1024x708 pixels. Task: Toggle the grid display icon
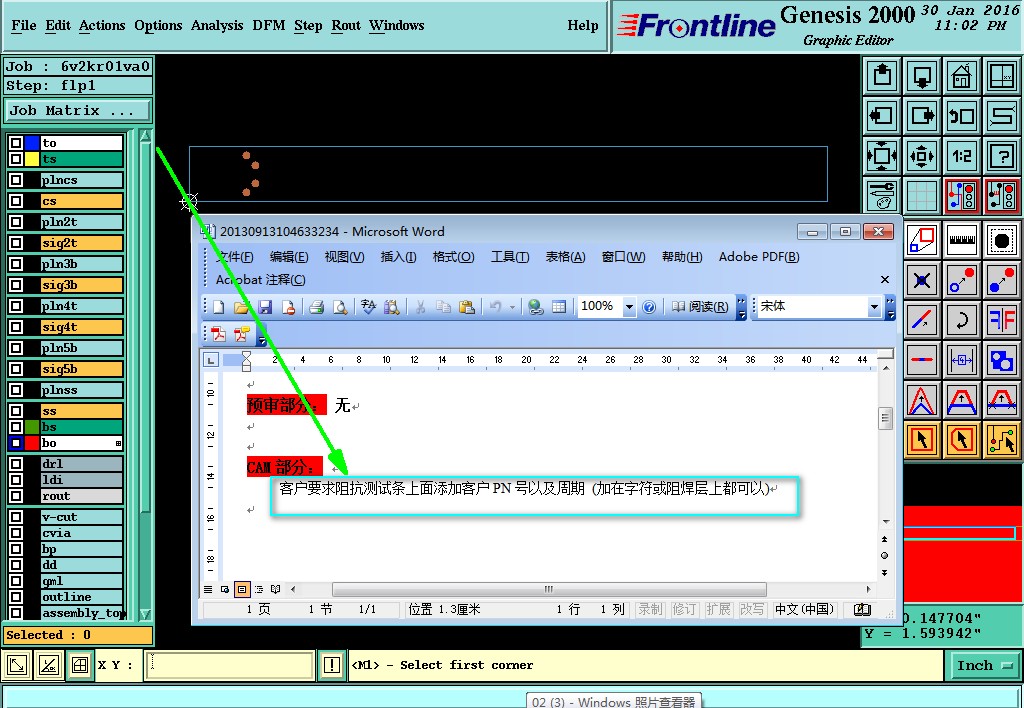[x=922, y=196]
